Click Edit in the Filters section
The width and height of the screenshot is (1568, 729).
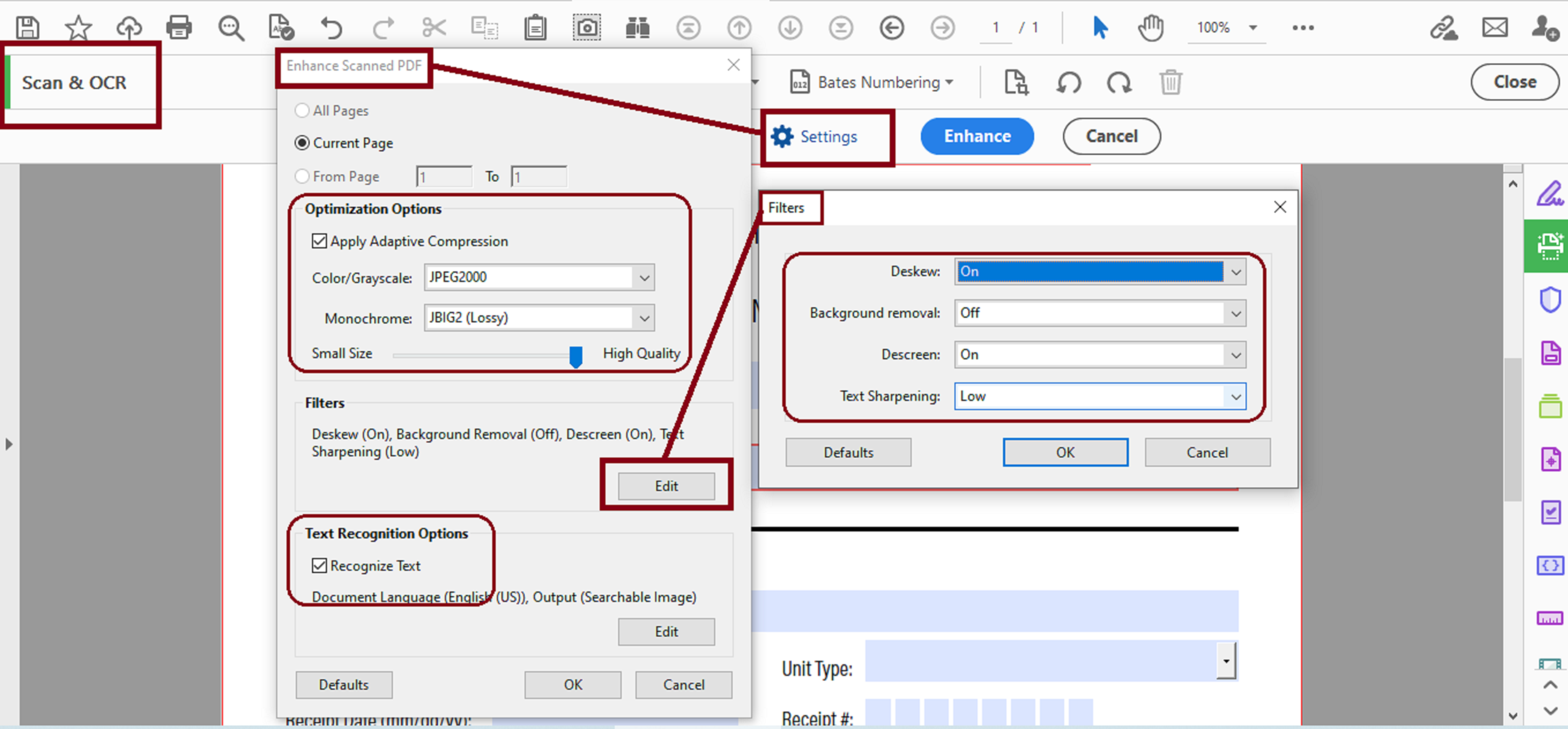(666, 486)
